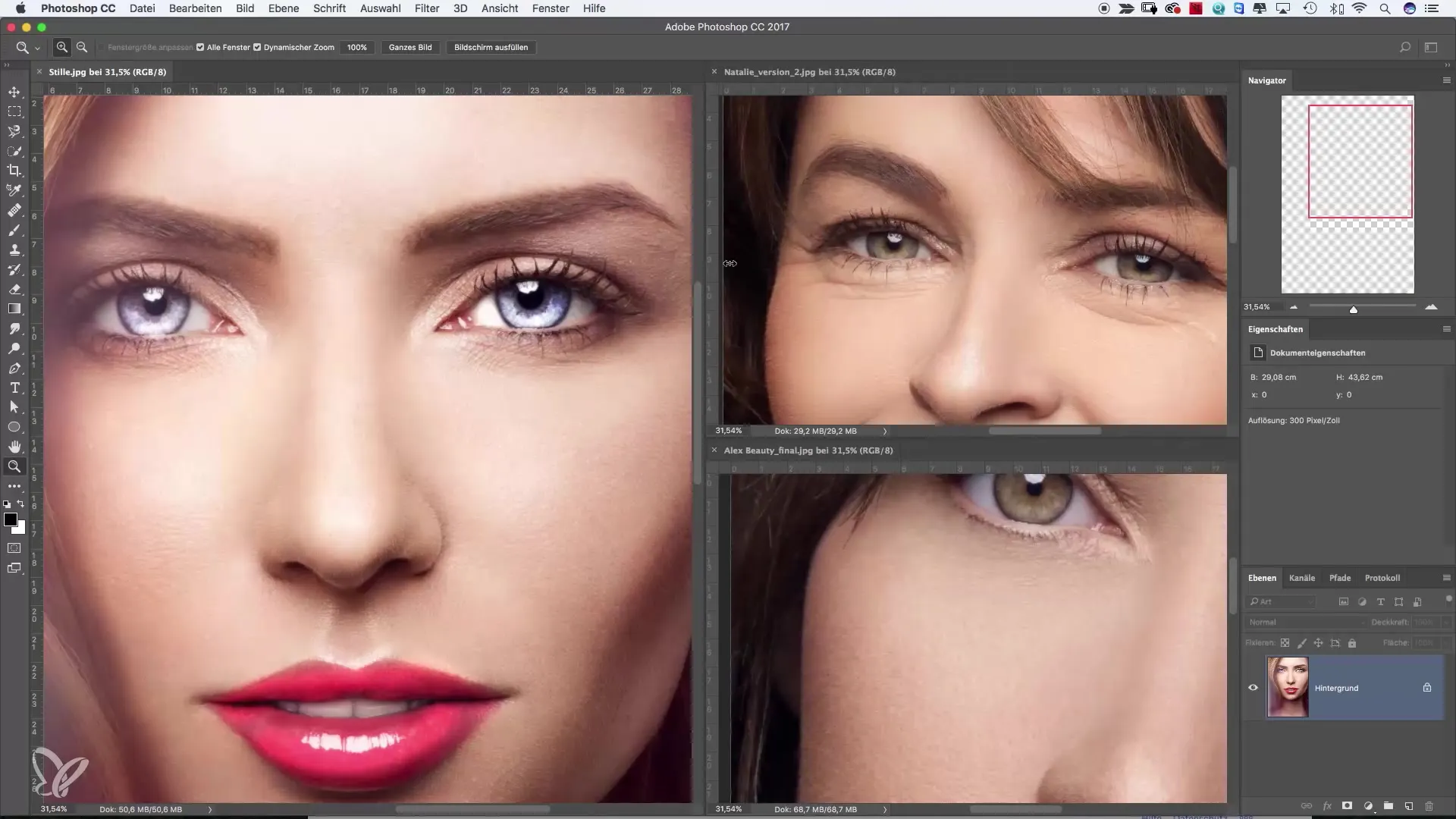
Task: Change screen mode at toolbar bottom
Action: 14,568
